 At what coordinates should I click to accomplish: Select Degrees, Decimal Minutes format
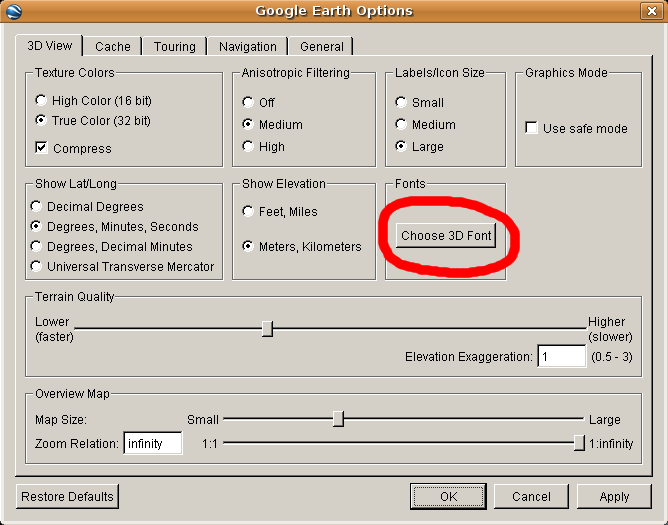tap(112, 247)
